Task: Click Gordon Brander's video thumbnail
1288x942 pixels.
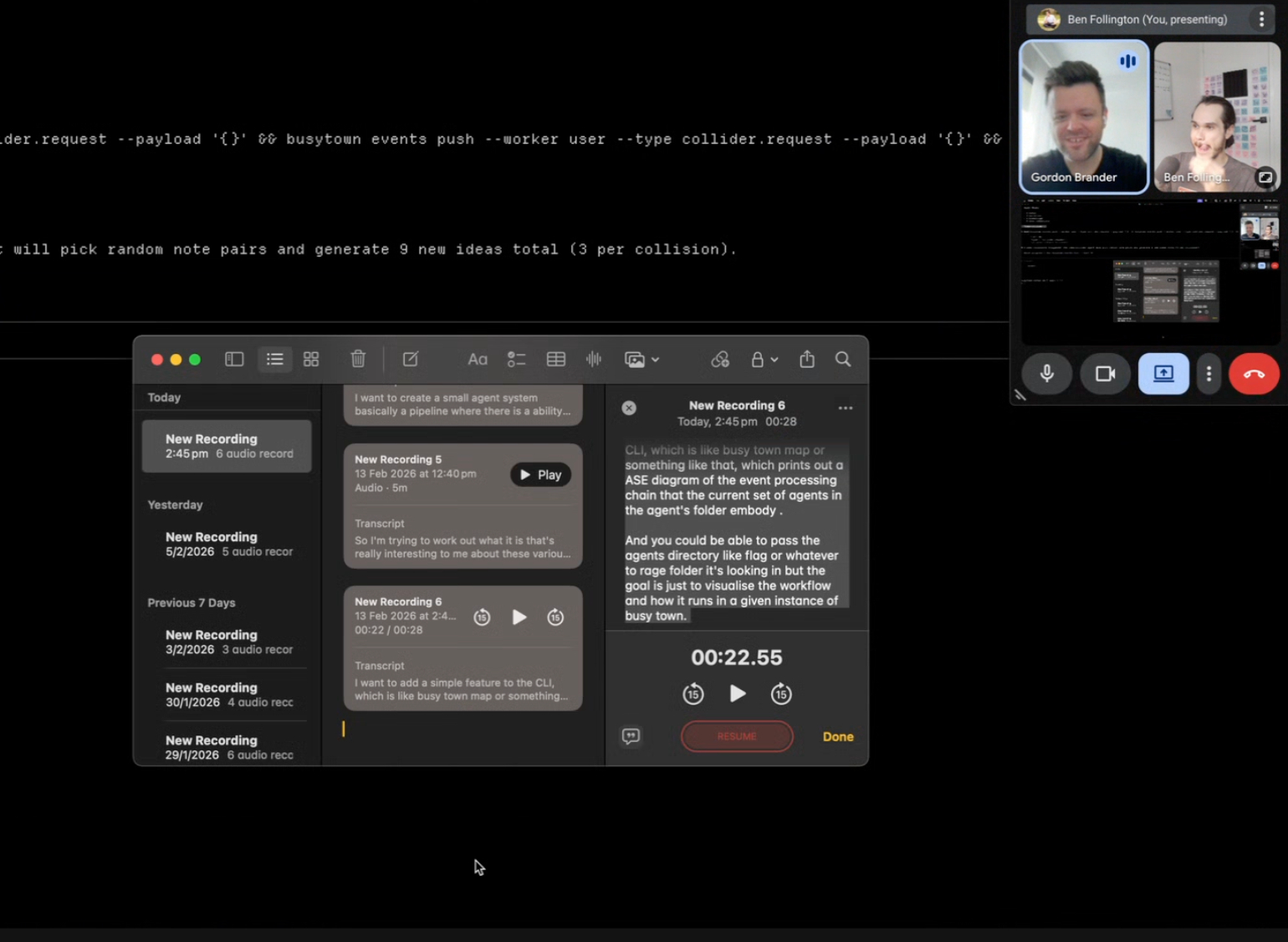Action: click(x=1083, y=117)
